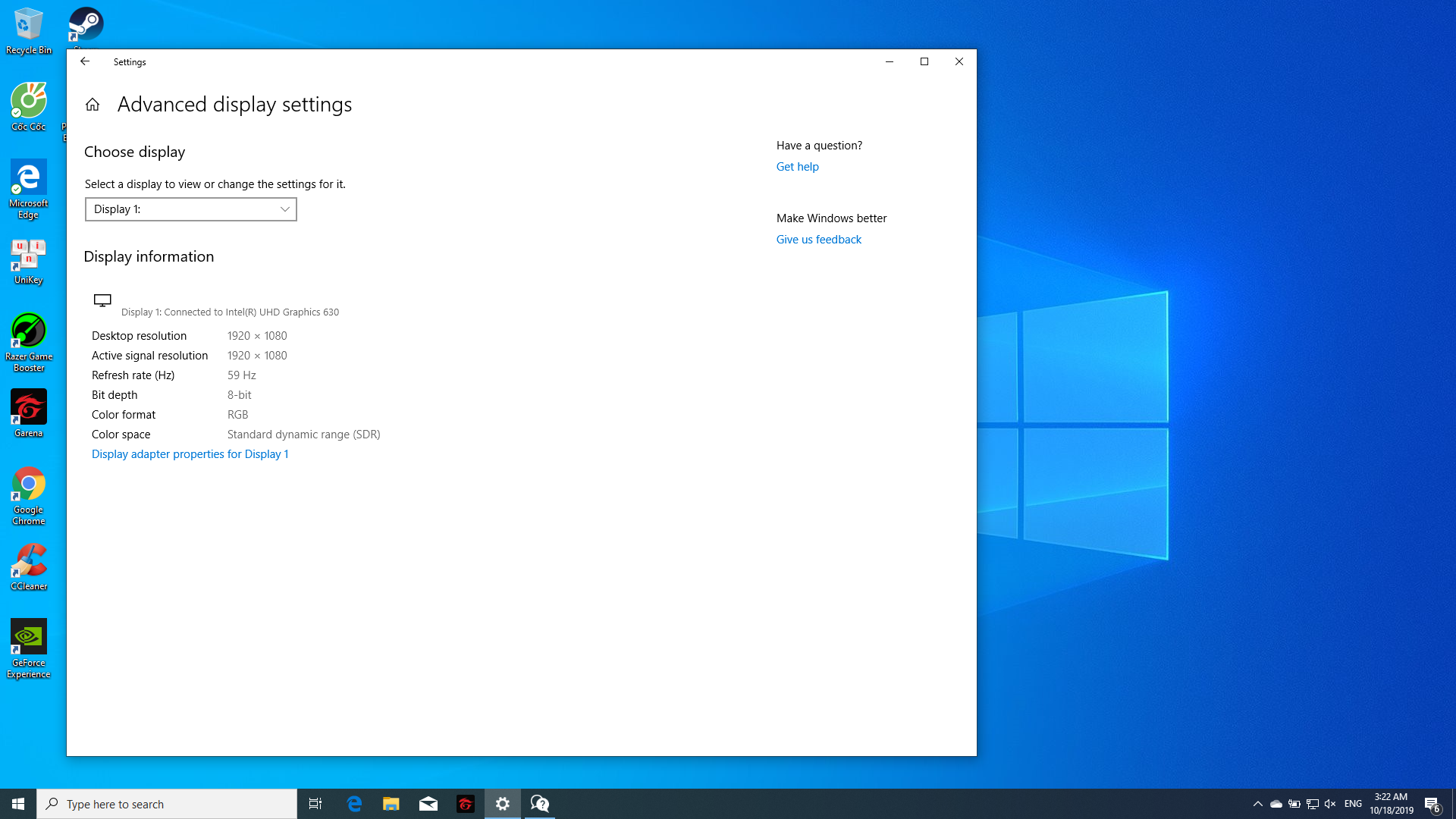Viewport: 1456px width, 819px height.
Task: Open the Razer Game Booster shortcut
Action: pos(29,343)
